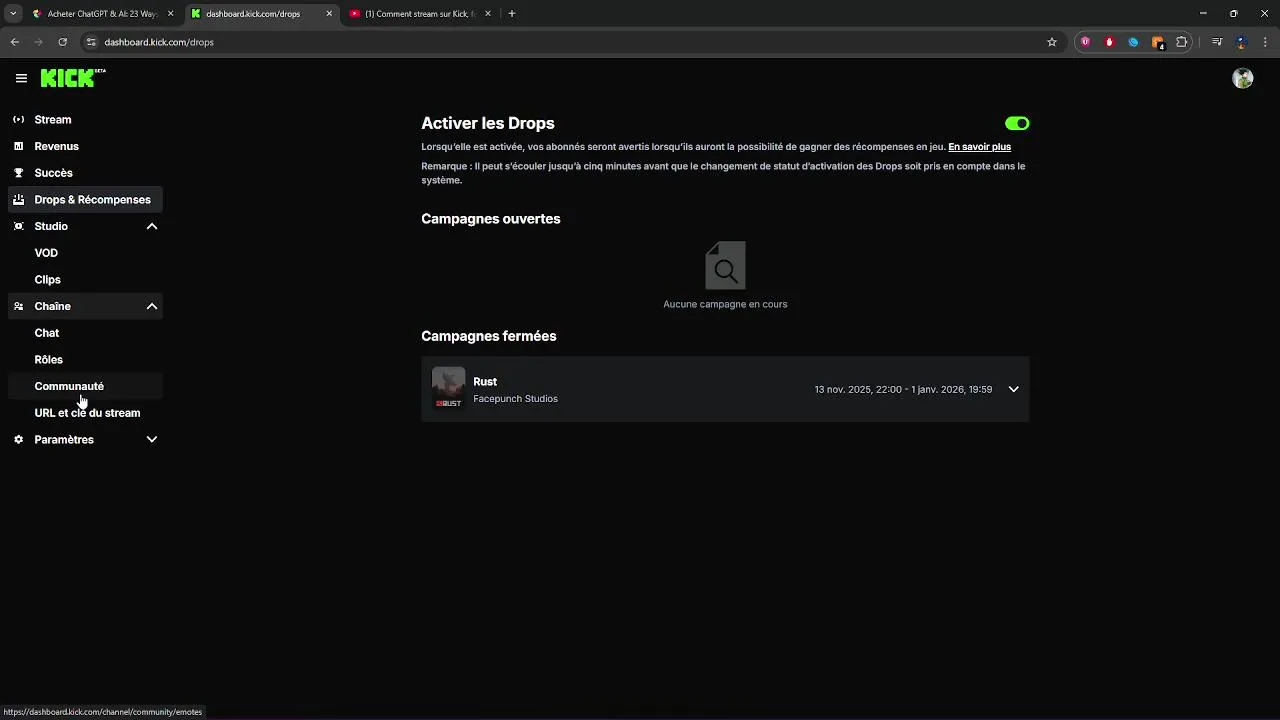Expand the Rust campaign chevron
This screenshot has height=720, width=1280.
pos(1013,389)
